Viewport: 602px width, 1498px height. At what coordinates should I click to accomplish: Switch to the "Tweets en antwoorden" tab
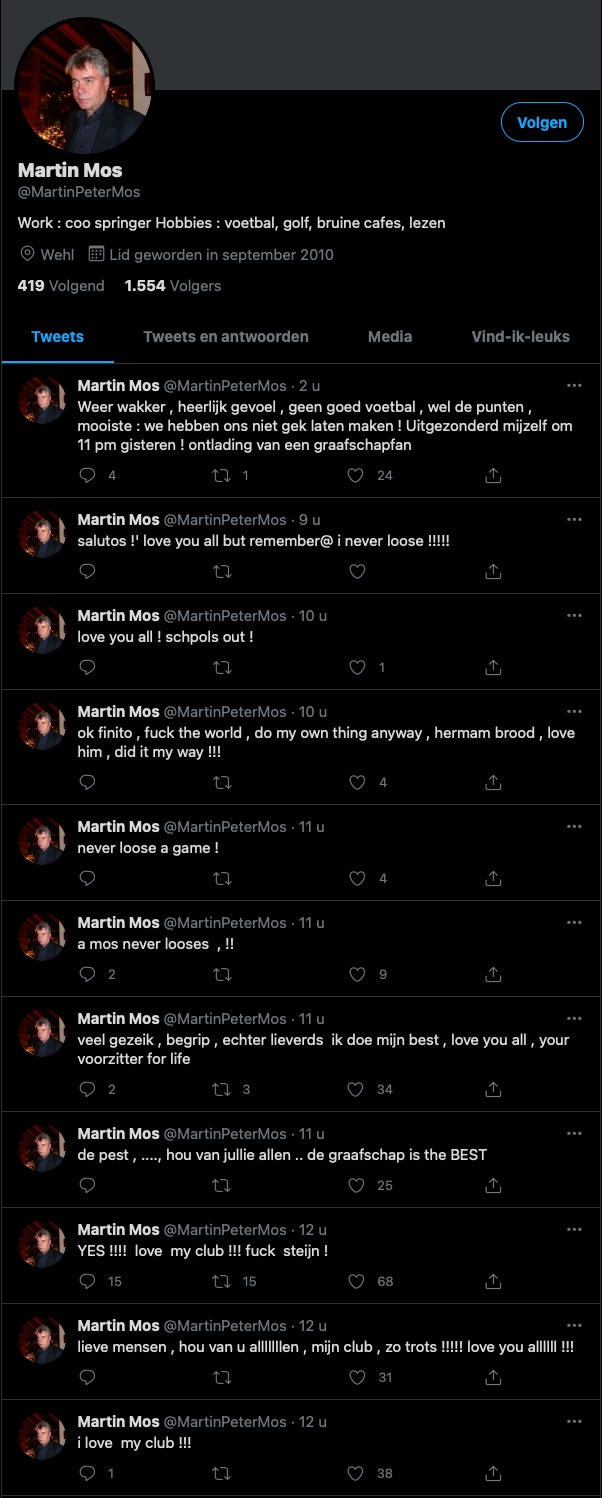point(225,337)
